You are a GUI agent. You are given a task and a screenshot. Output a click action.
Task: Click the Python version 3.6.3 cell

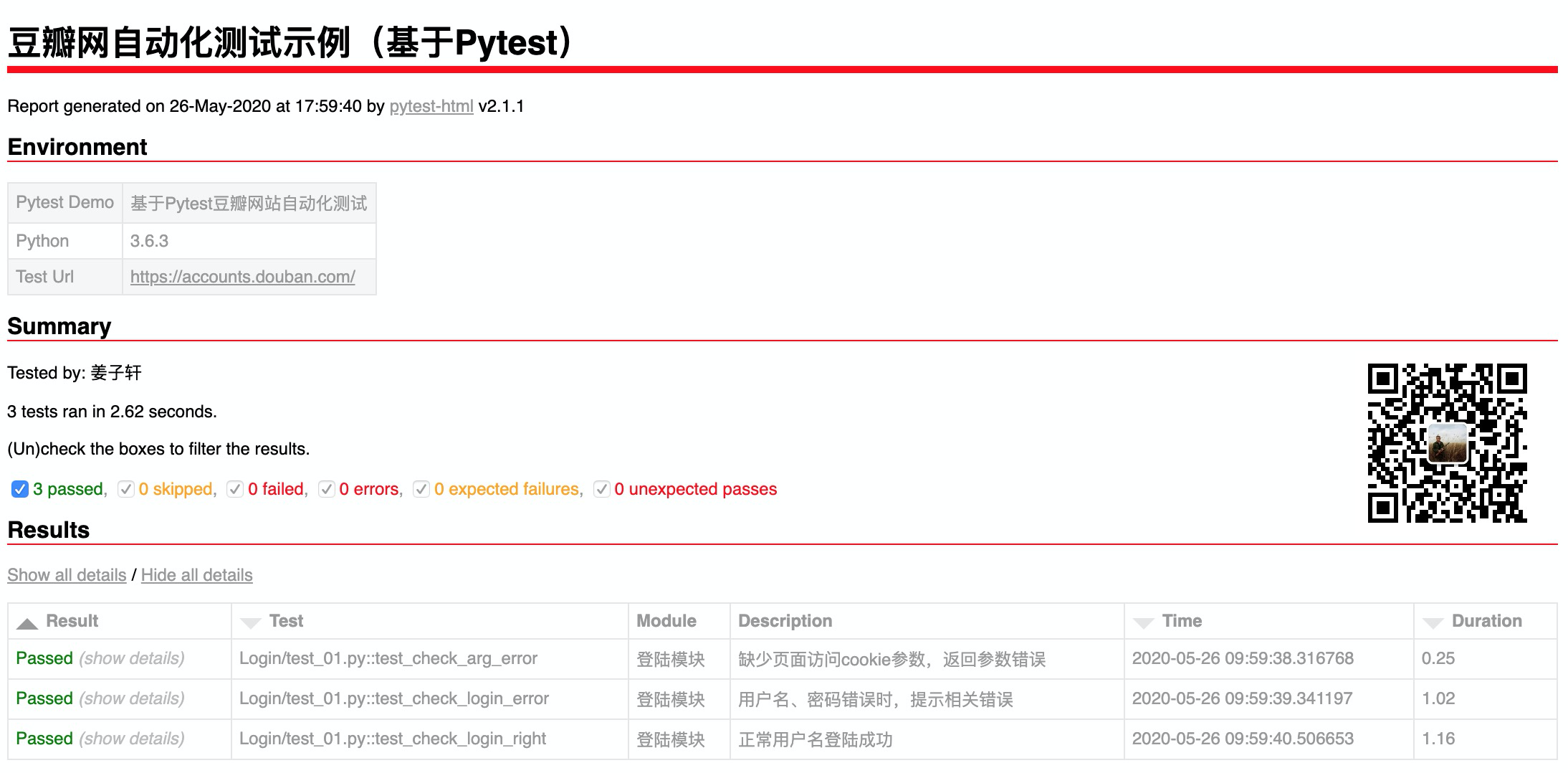[x=249, y=241]
